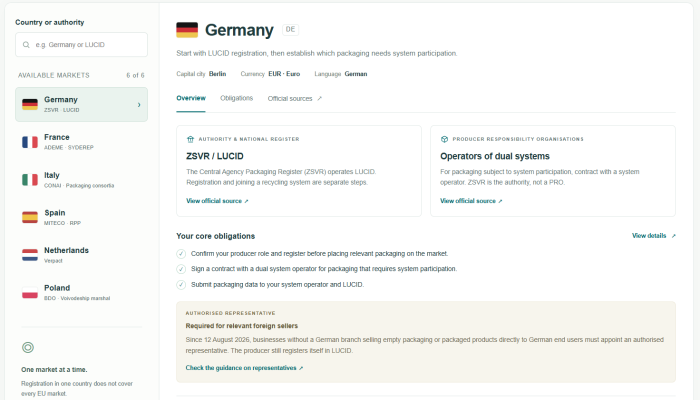Viewport: 700px width, 400px height.
Task: Click the 'AVAILABLE MARKETS' label
Action: coord(54,75)
